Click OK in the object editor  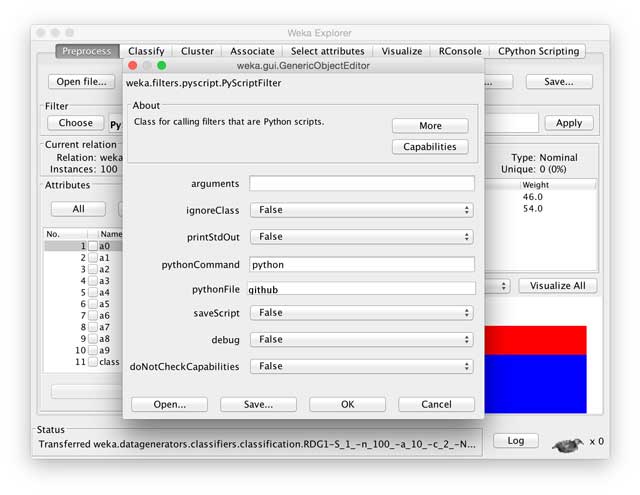click(x=347, y=404)
